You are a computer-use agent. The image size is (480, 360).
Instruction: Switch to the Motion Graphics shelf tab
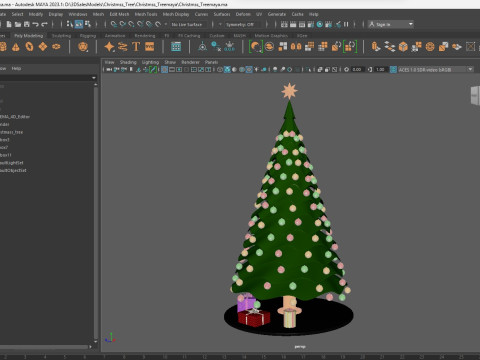[x=271, y=36]
